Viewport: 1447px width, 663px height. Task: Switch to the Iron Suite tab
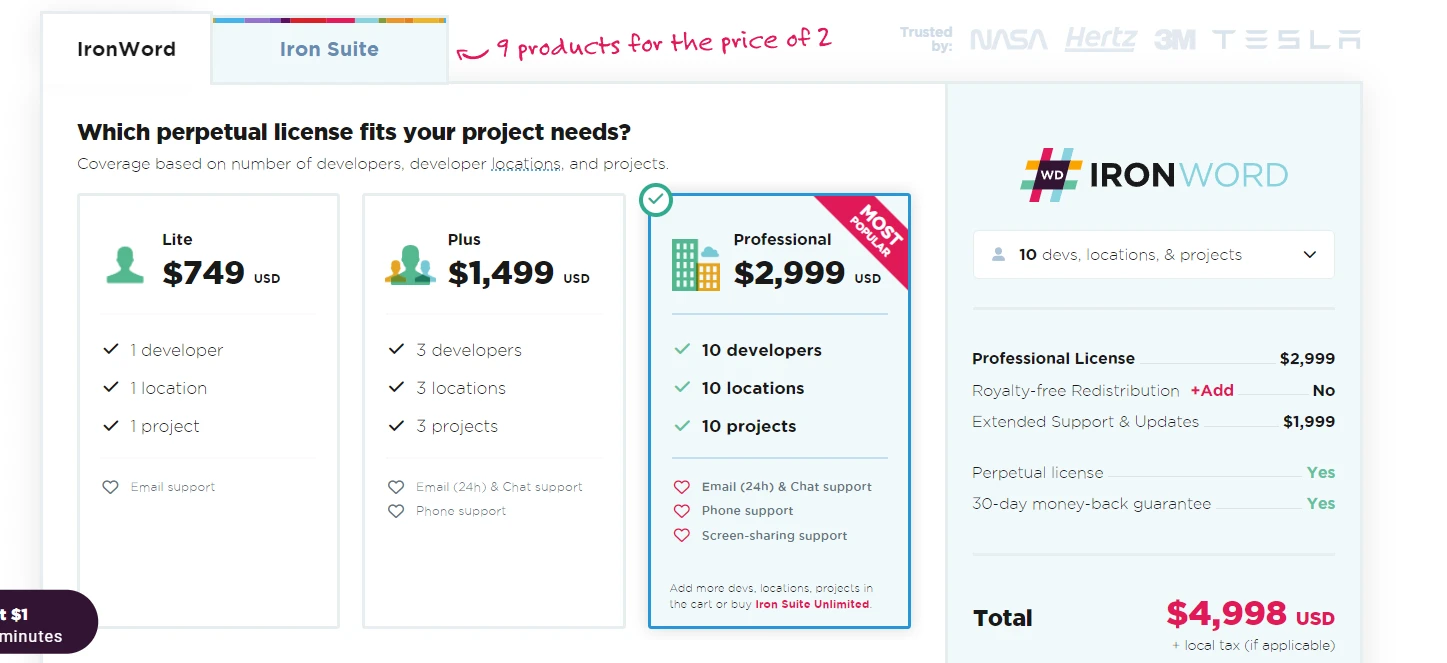coord(329,49)
